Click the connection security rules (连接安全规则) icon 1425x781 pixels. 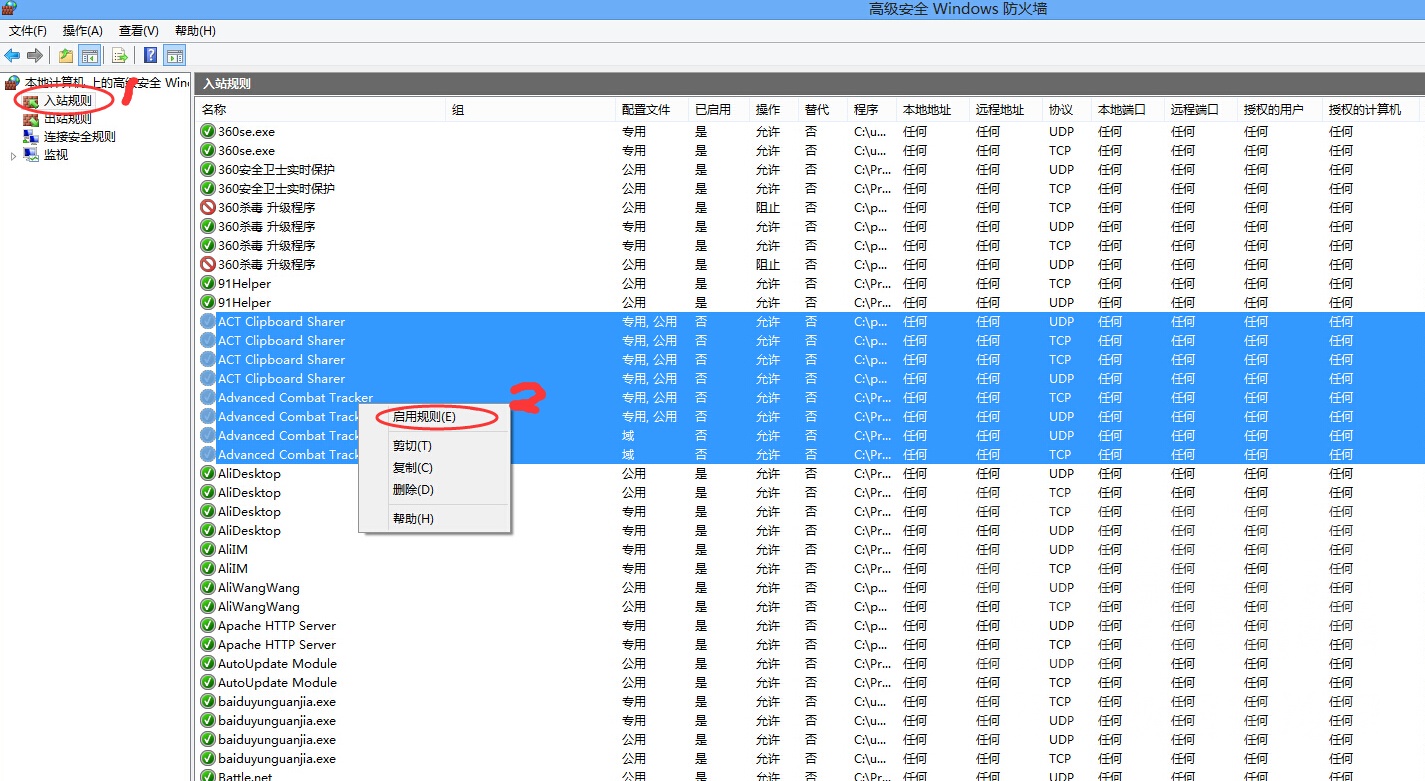31,136
